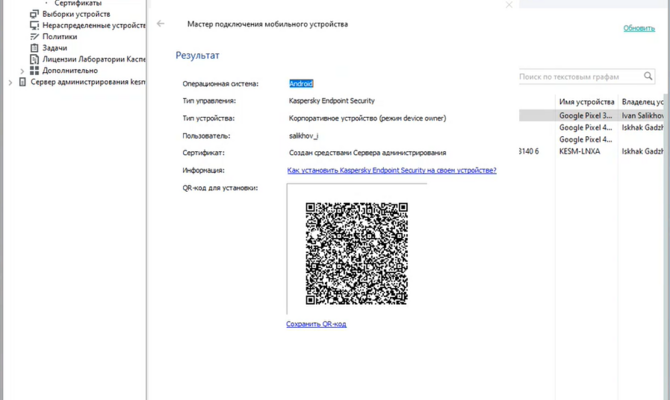Select the Google Pixel 4 row without an owner
This screenshot has width=670, height=400.
(x=592, y=139)
